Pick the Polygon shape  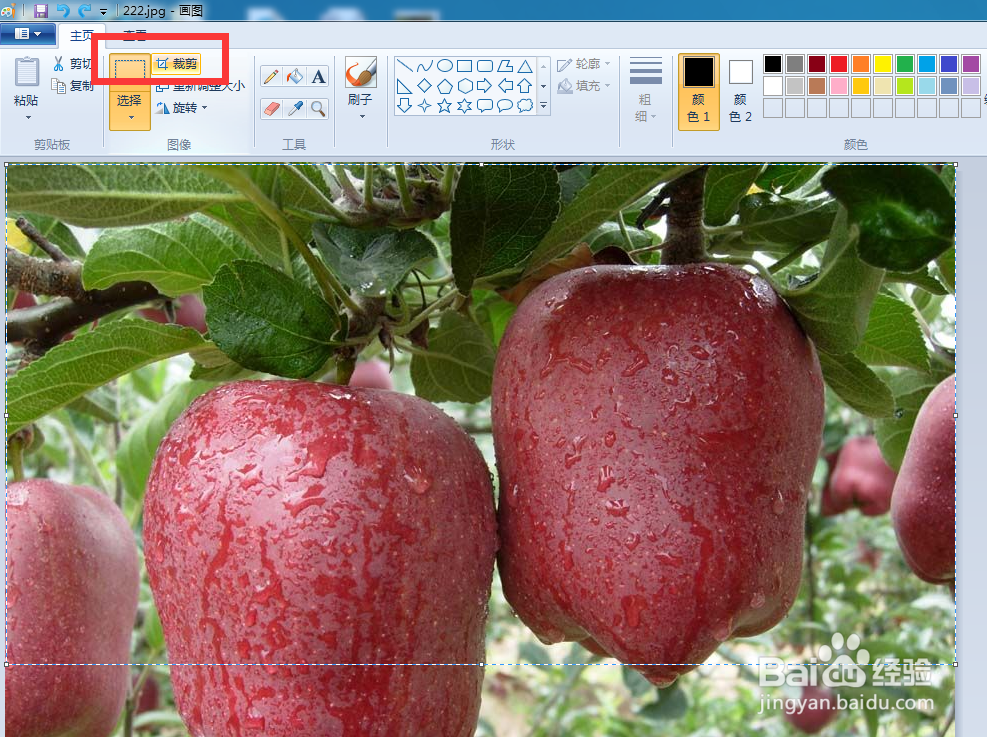pos(505,66)
